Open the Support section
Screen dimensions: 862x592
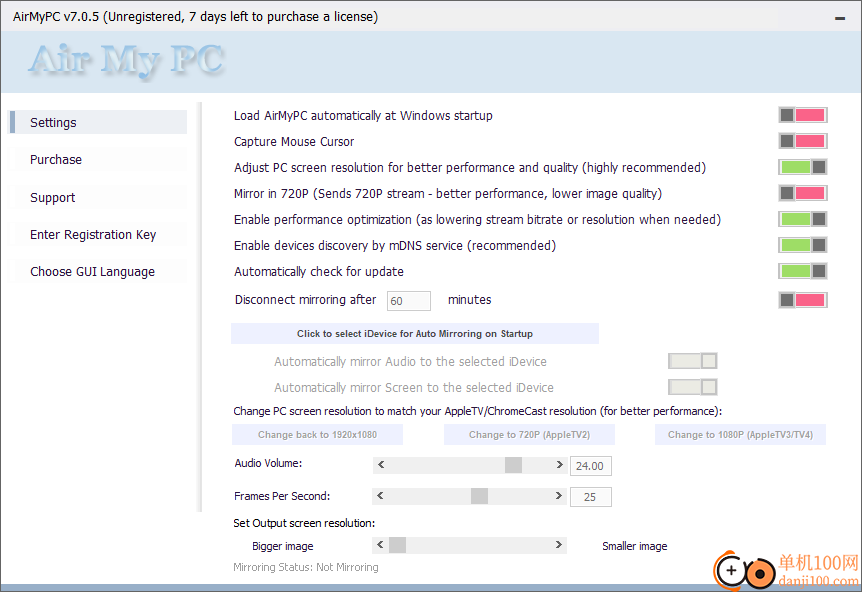(98, 197)
